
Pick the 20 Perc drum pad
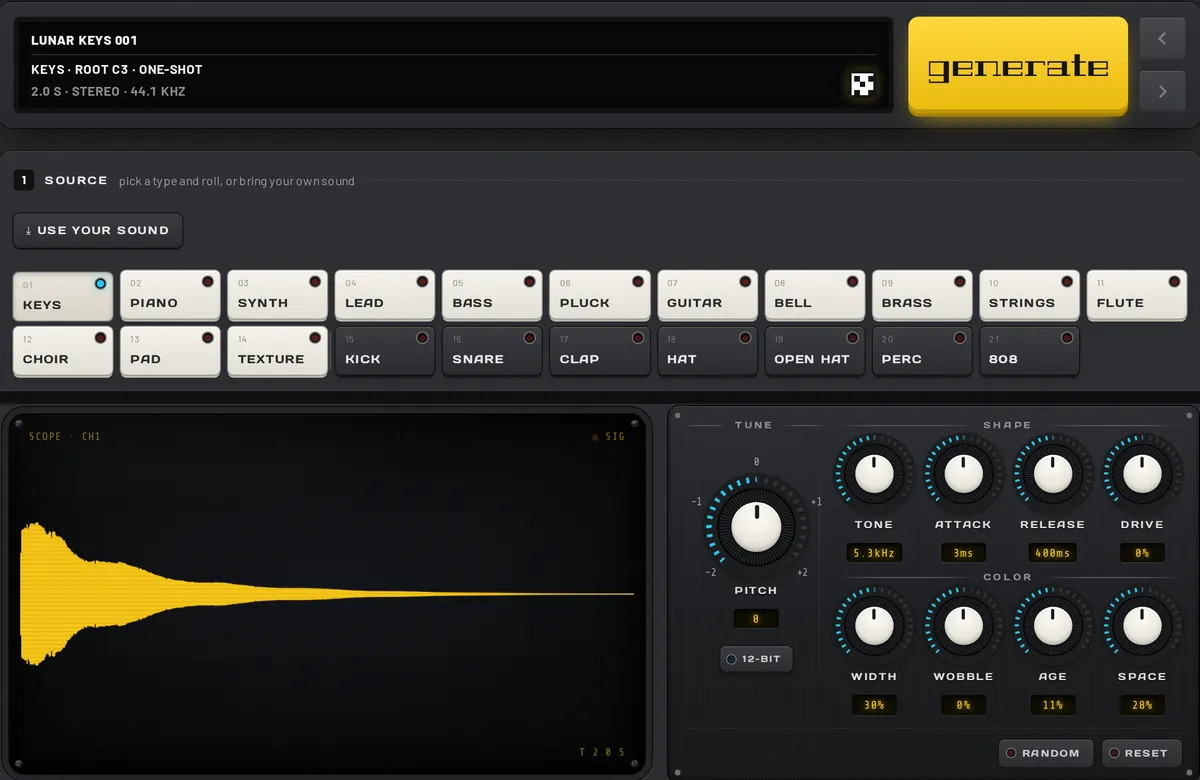pyautogui.click(x=922, y=351)
